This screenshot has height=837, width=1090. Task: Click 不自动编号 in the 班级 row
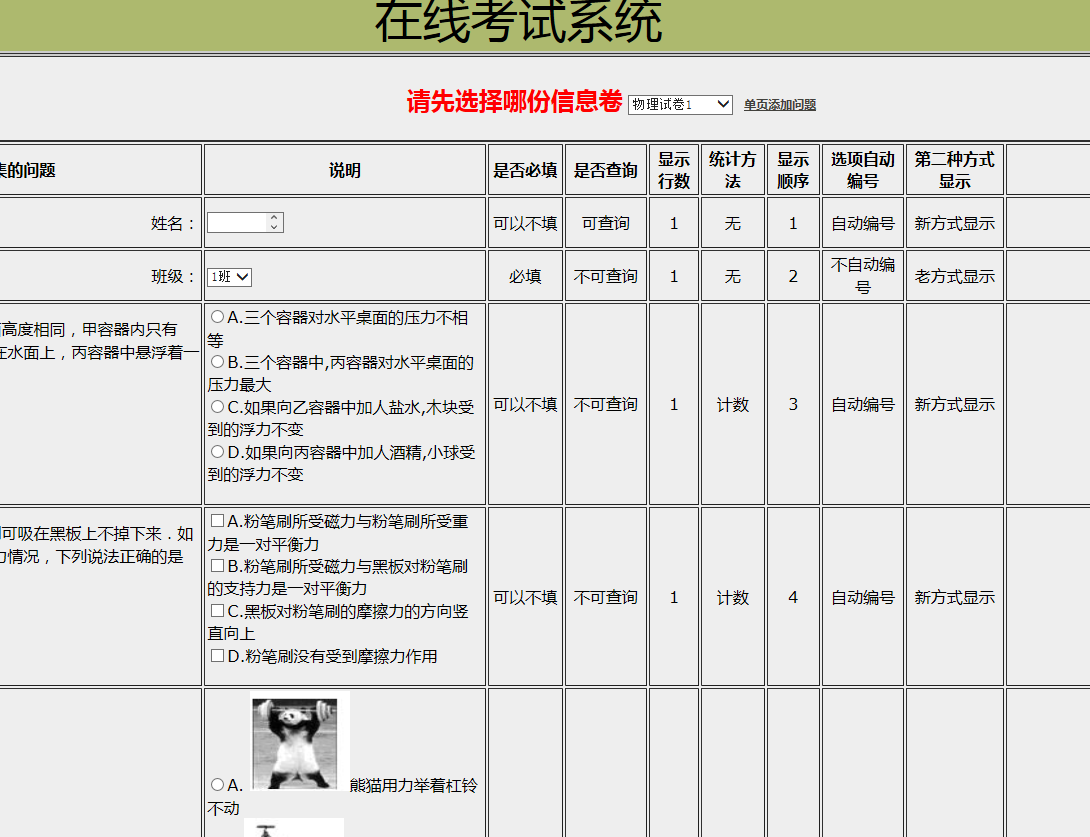[x=863, y=276]
